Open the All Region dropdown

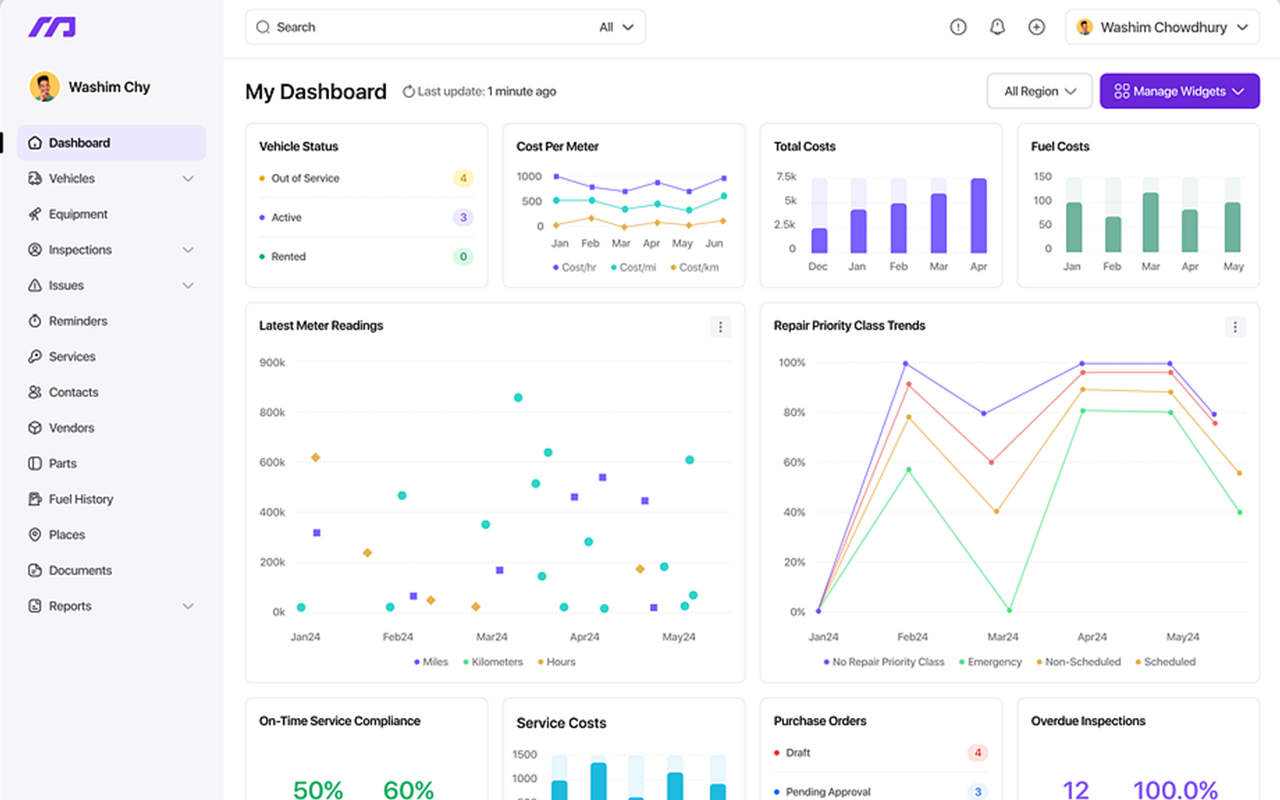pos(1039,91)
